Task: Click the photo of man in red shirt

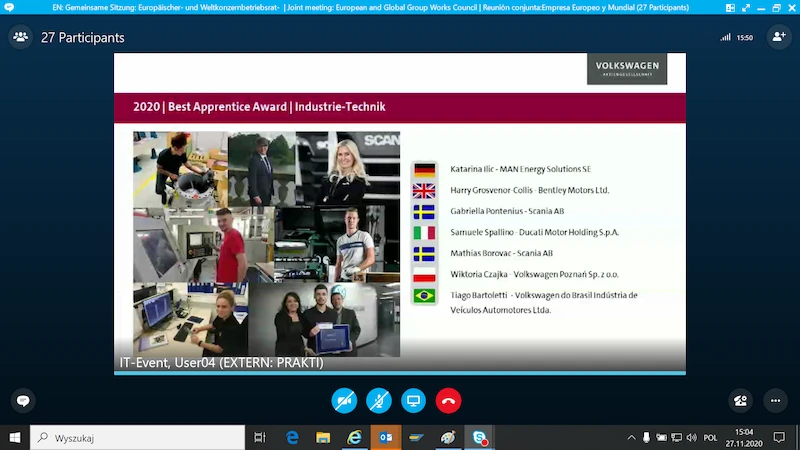Action: pos(204,245)
